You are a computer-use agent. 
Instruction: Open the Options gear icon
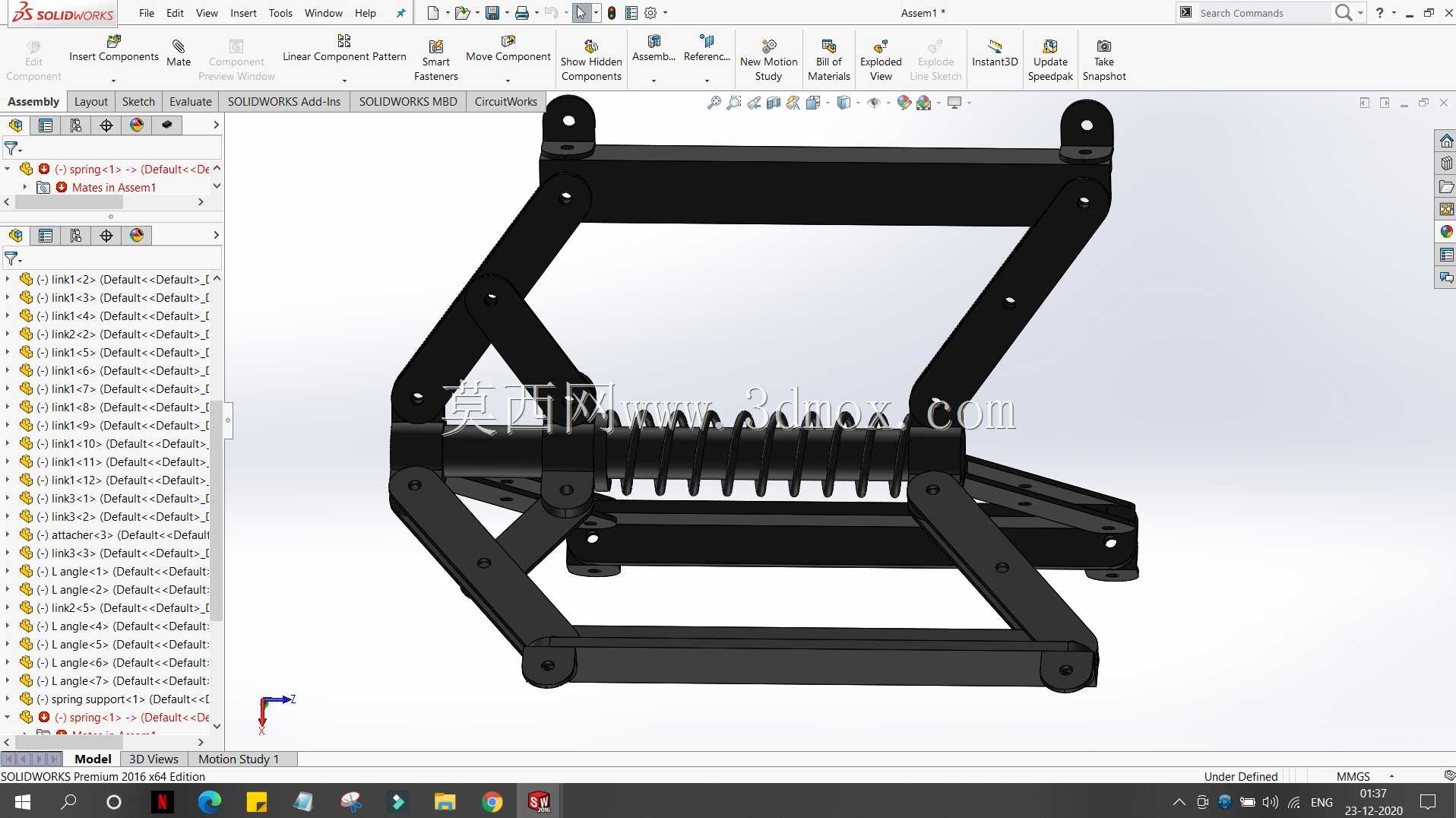tap(650, 13)
